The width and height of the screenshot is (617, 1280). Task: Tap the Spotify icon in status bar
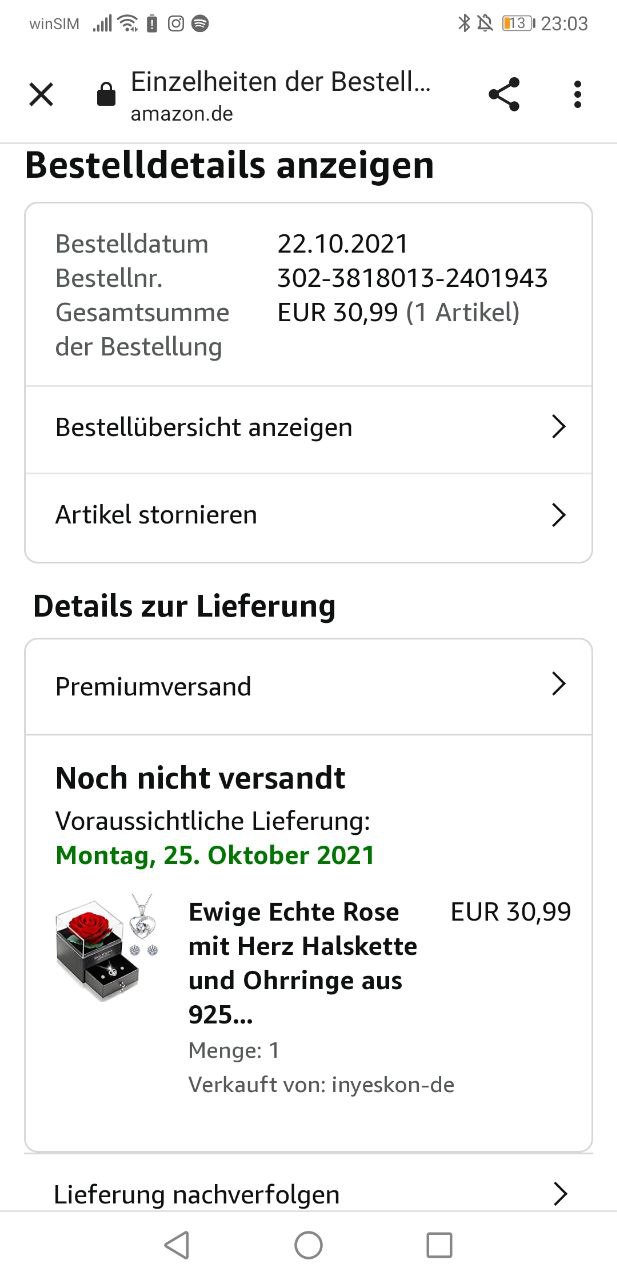[x=200, y=23]
